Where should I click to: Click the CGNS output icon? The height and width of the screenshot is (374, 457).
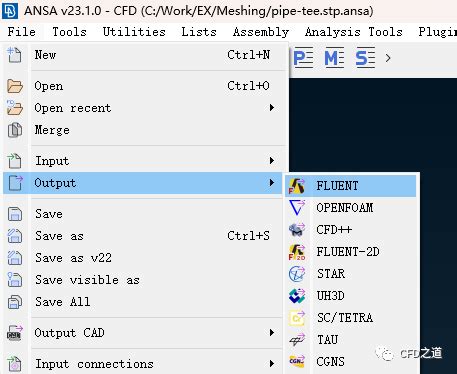click(x=297, y=362)
